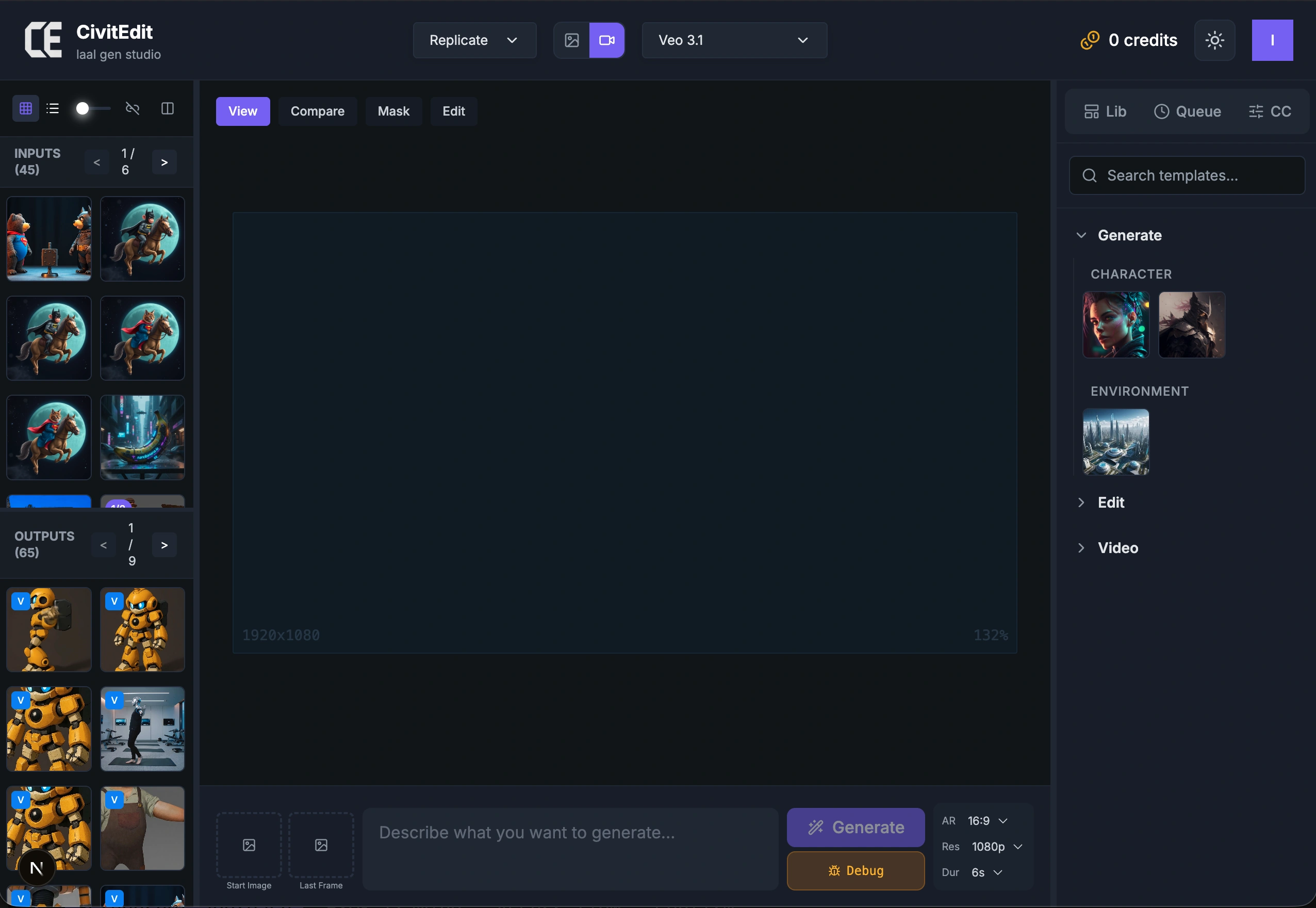Click the Generate button
This screenshot has width=1316, height=908.
coord(856,827)
